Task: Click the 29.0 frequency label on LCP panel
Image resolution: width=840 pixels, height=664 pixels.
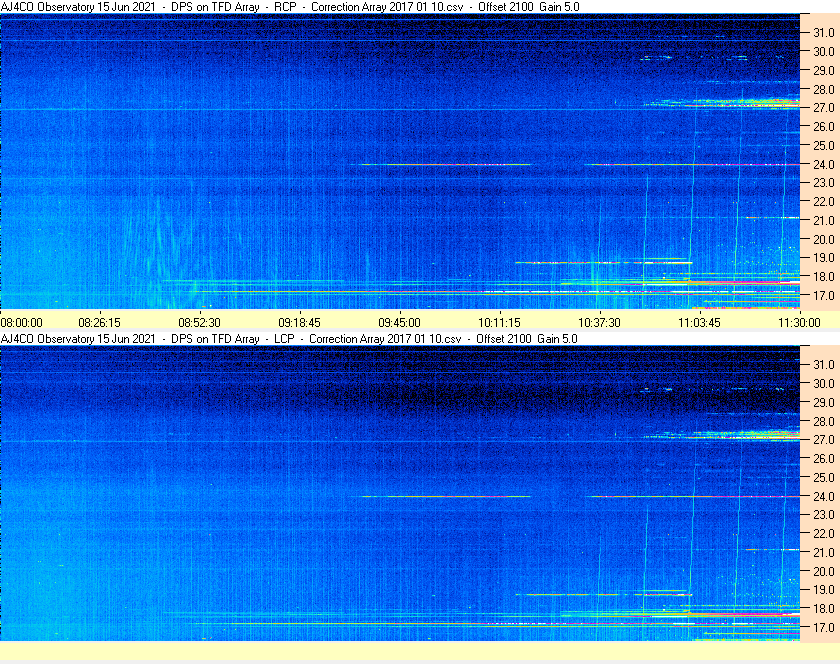Action: [823, 402]
